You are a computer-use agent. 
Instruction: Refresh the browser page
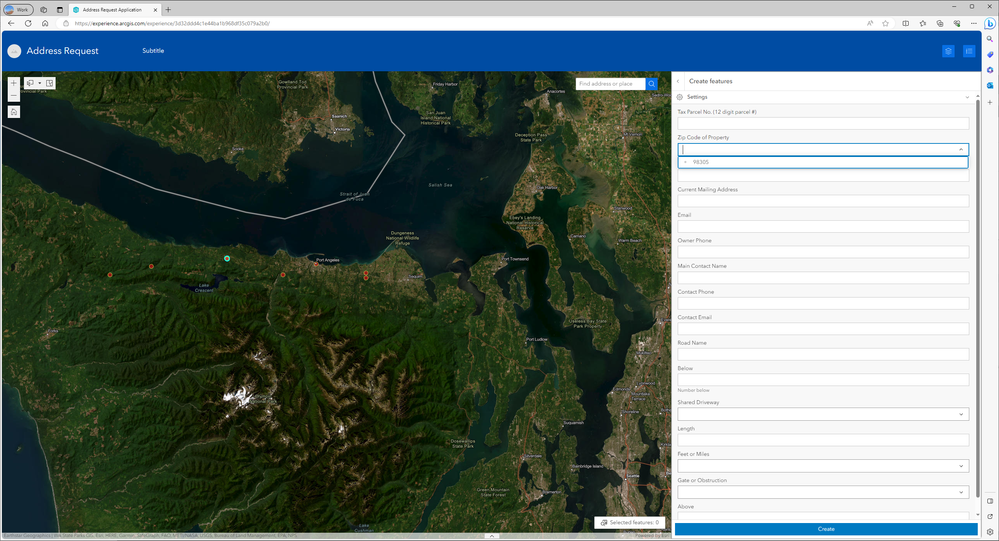click(x=28, y=24)
